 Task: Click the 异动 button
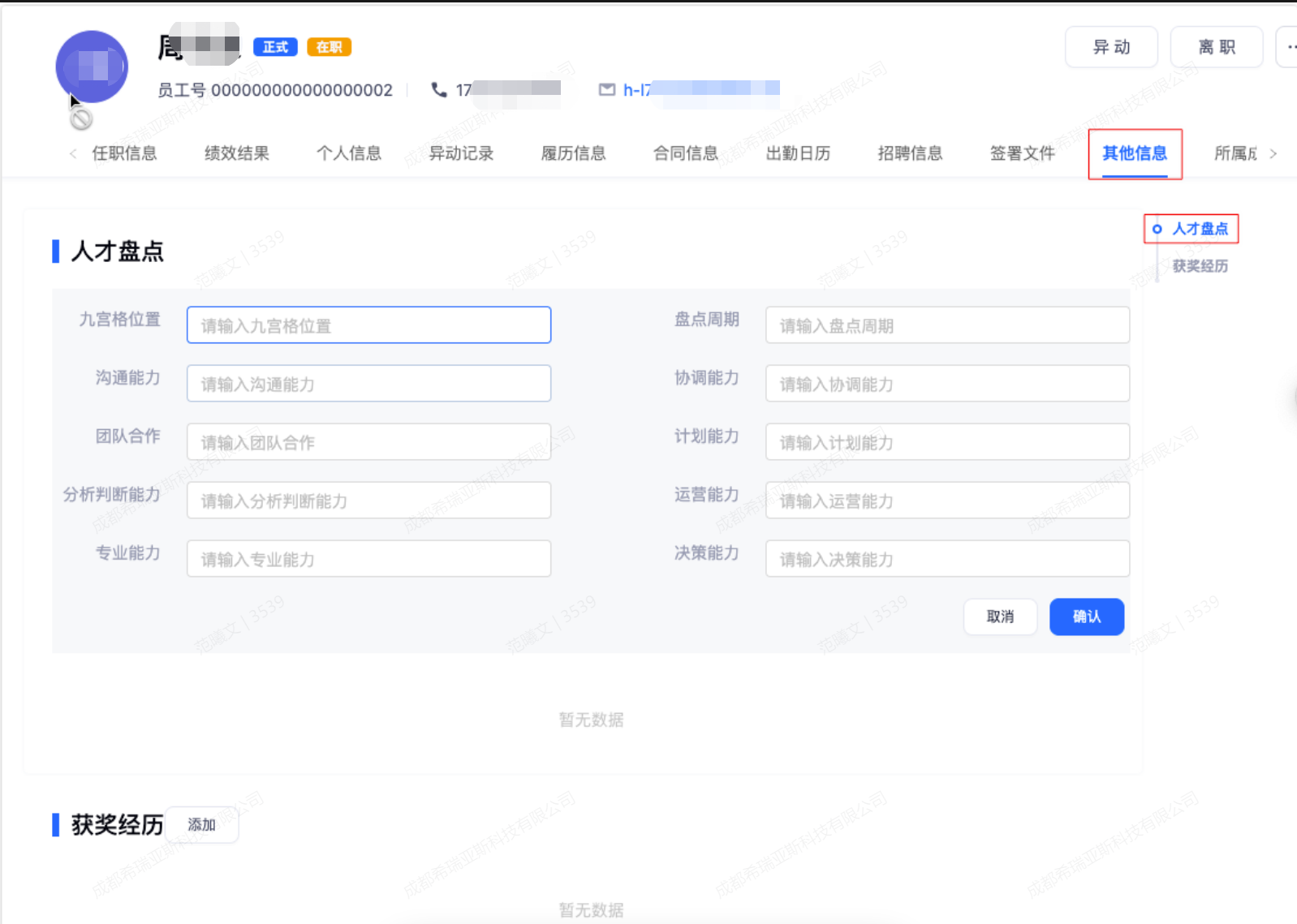(x=1111, y=47)
